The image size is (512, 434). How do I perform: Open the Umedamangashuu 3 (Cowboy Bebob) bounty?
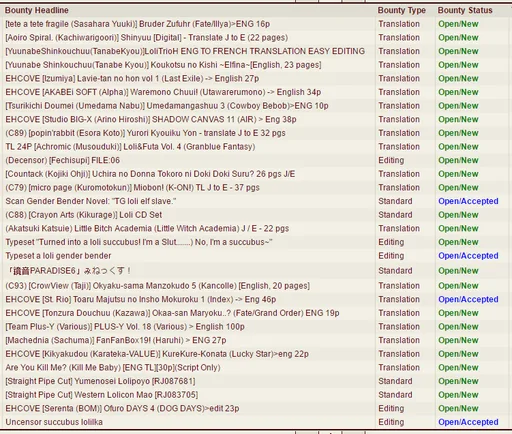pos(167,106)
